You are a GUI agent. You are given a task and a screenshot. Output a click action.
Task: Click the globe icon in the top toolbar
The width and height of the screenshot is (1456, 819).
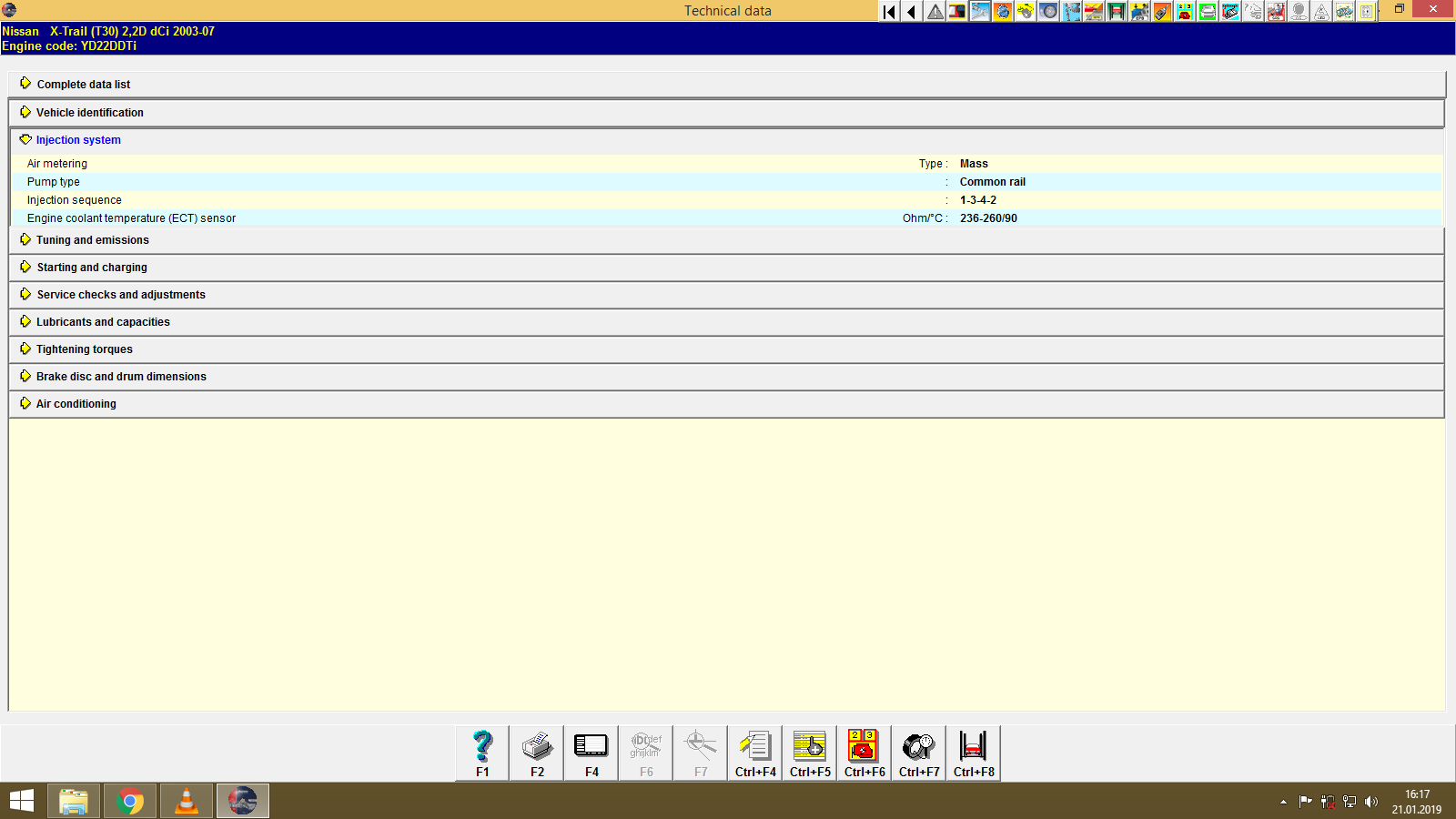pos(1002,12)
